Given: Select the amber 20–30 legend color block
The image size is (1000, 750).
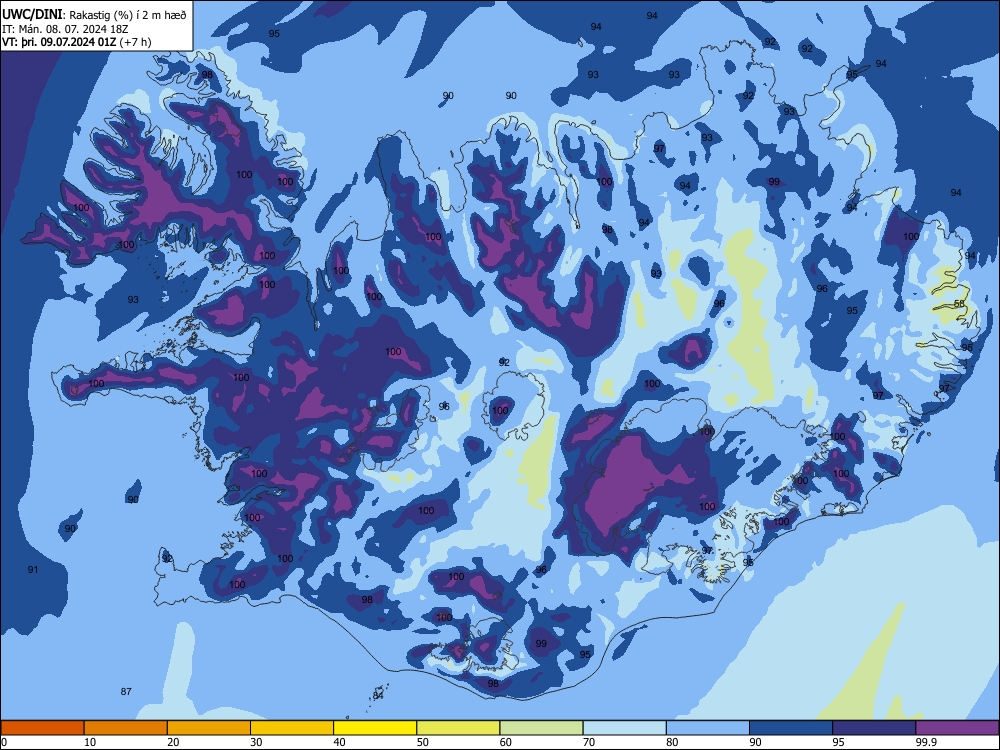Looking at the screenshot, I should click(x=209, y=728).
